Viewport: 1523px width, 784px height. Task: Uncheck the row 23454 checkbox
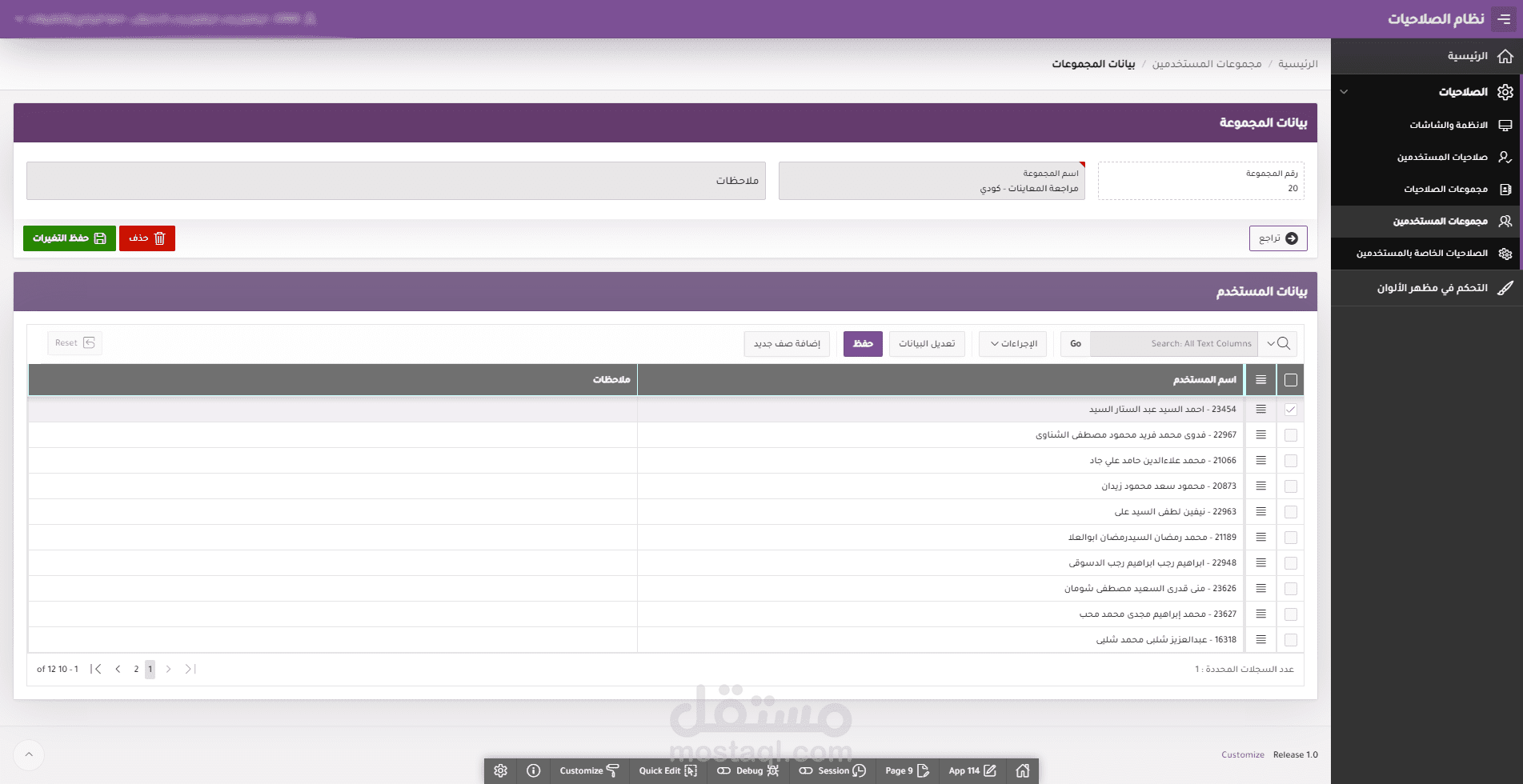click(x=1291, y=410)
